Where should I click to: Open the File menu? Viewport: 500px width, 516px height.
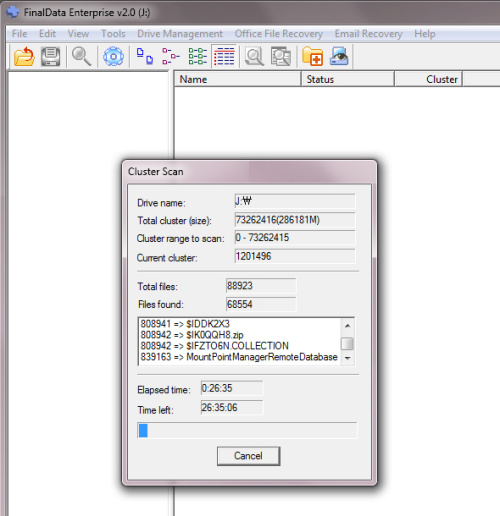pyautogui.click(x=19, y=34)
